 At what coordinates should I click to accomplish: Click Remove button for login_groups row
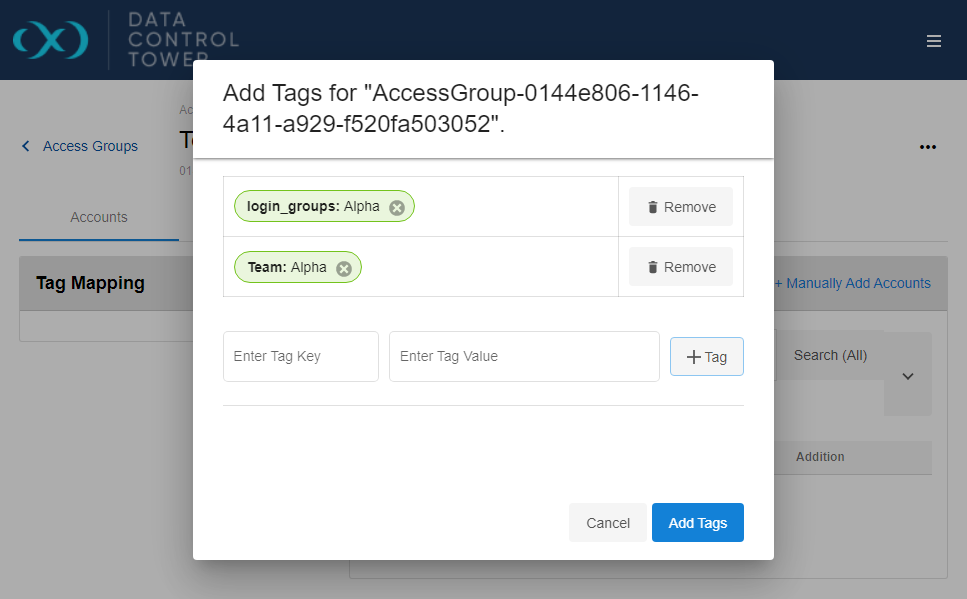[x=681, y=207]
